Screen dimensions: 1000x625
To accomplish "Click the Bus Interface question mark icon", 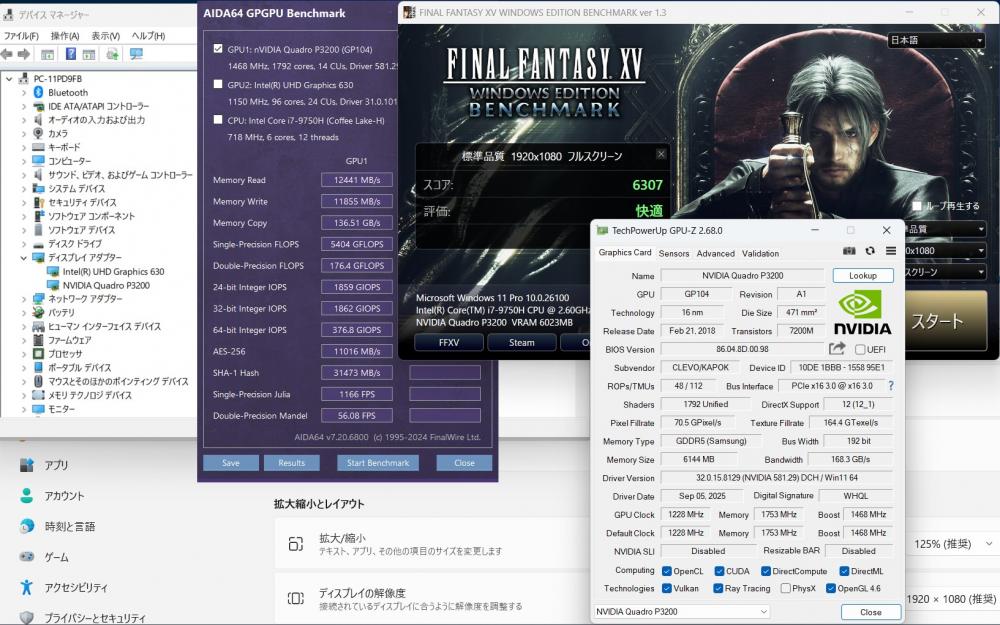I will (x=891, y=386).
